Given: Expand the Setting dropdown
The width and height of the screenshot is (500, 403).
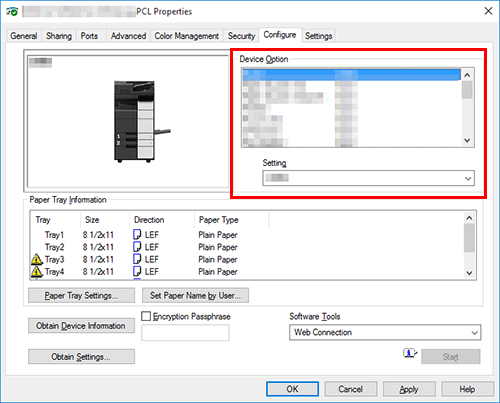Looking at the screenshot, I should [368, 178].
